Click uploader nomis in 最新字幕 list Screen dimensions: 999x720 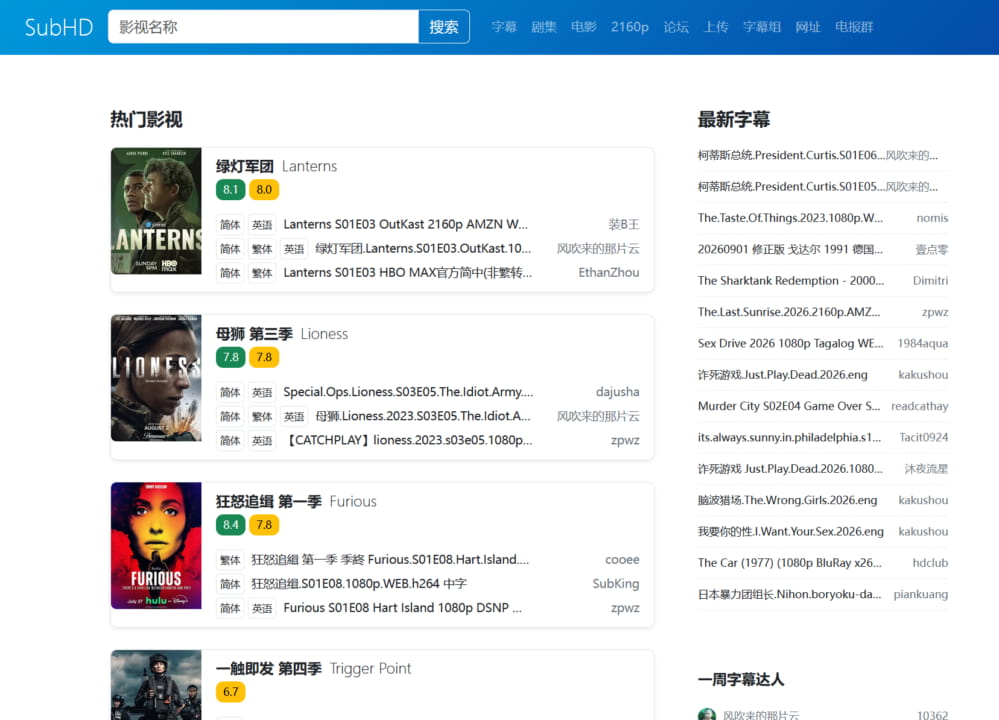932,218
